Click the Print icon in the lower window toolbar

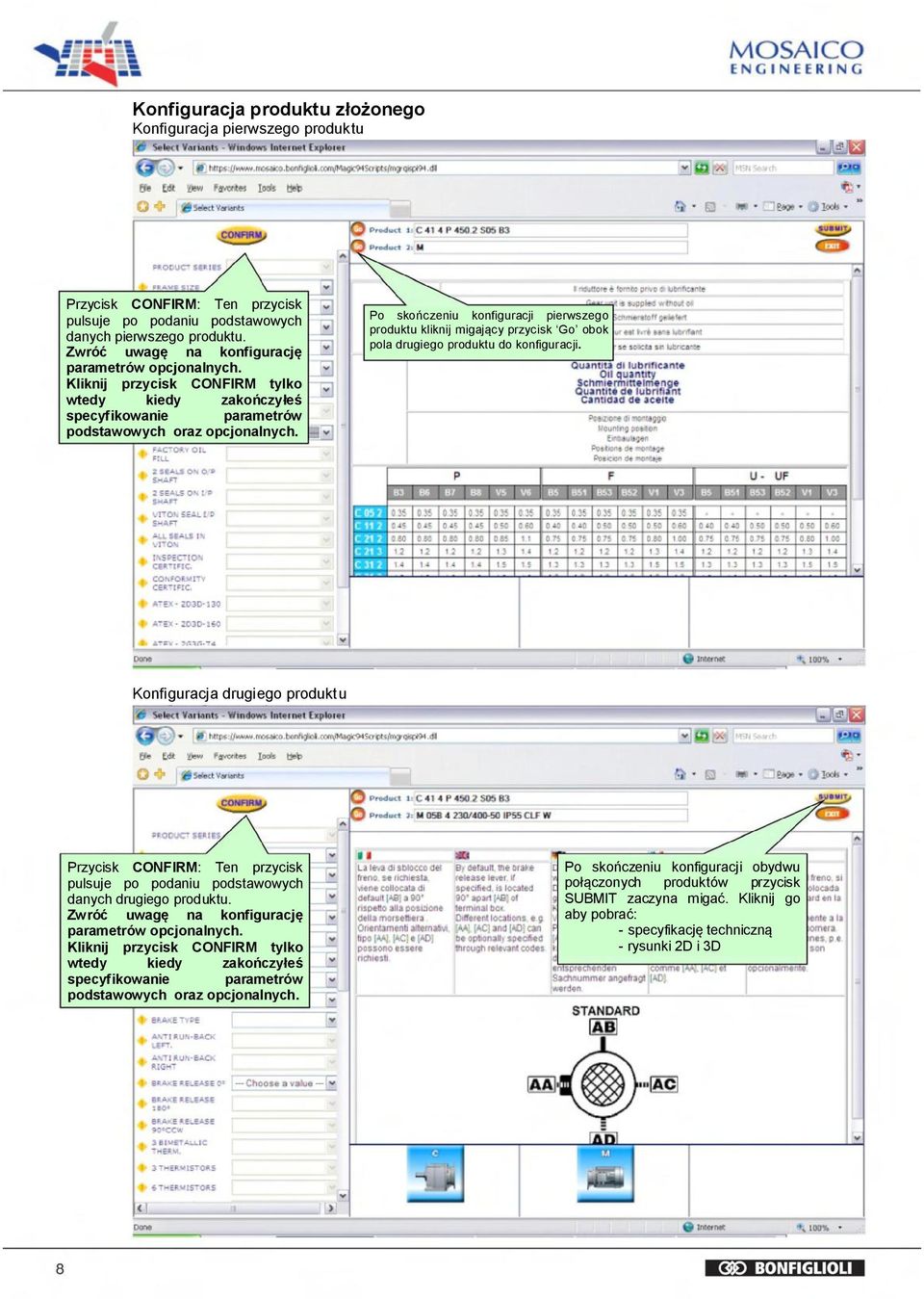tap(741, 774)
